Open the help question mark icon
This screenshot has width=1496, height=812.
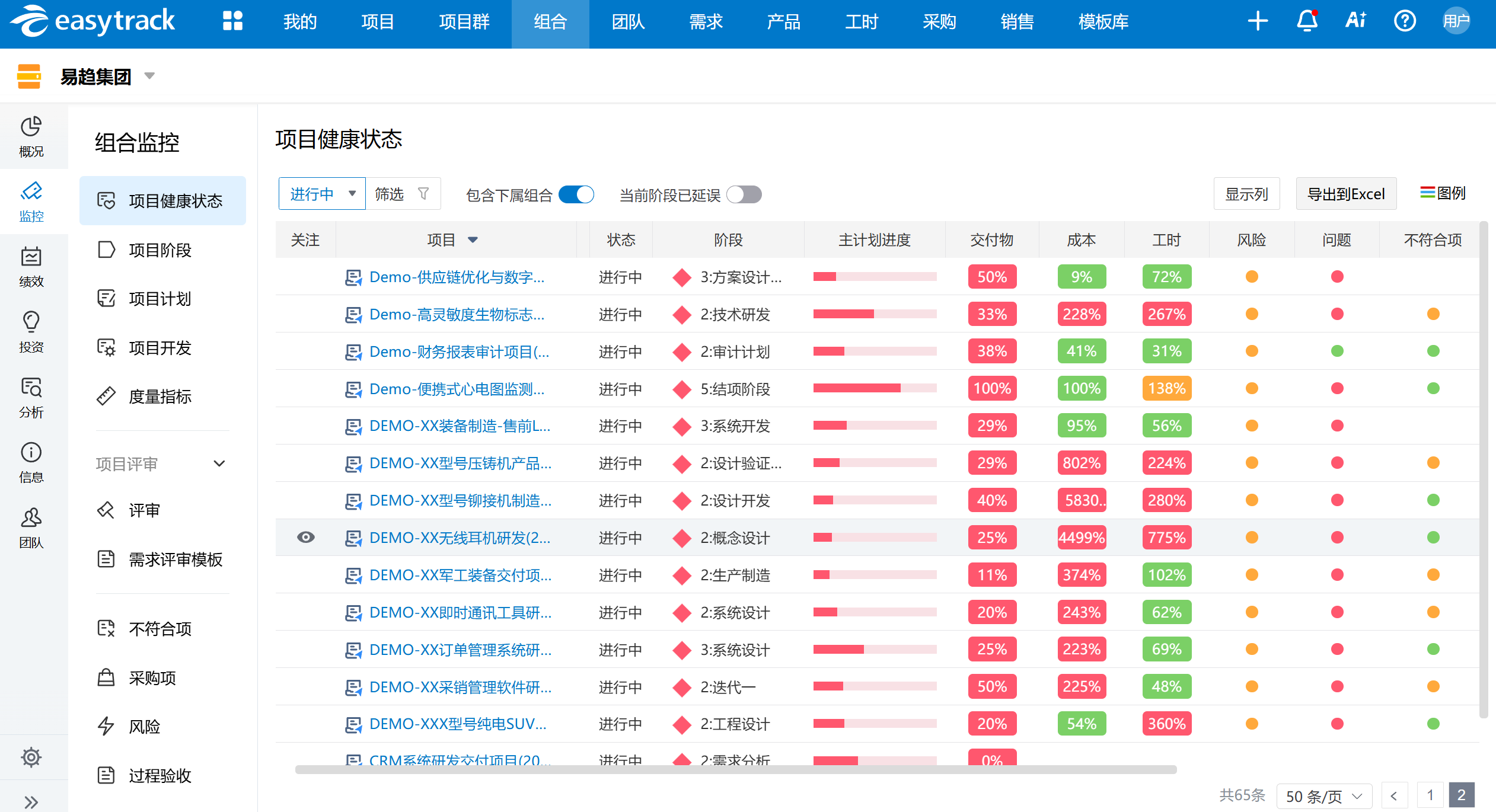1405,21
